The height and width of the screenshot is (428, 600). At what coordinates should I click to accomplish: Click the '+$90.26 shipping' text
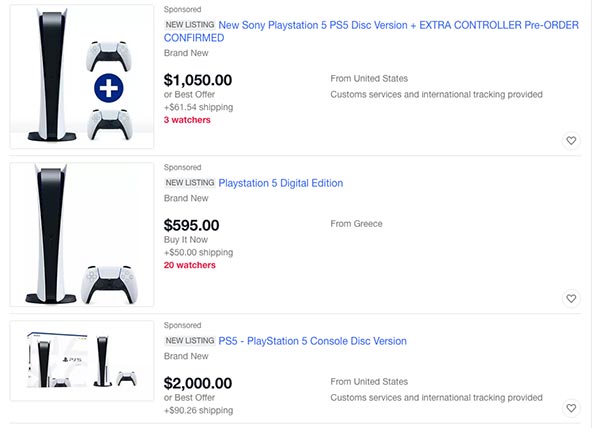[198, 410]
